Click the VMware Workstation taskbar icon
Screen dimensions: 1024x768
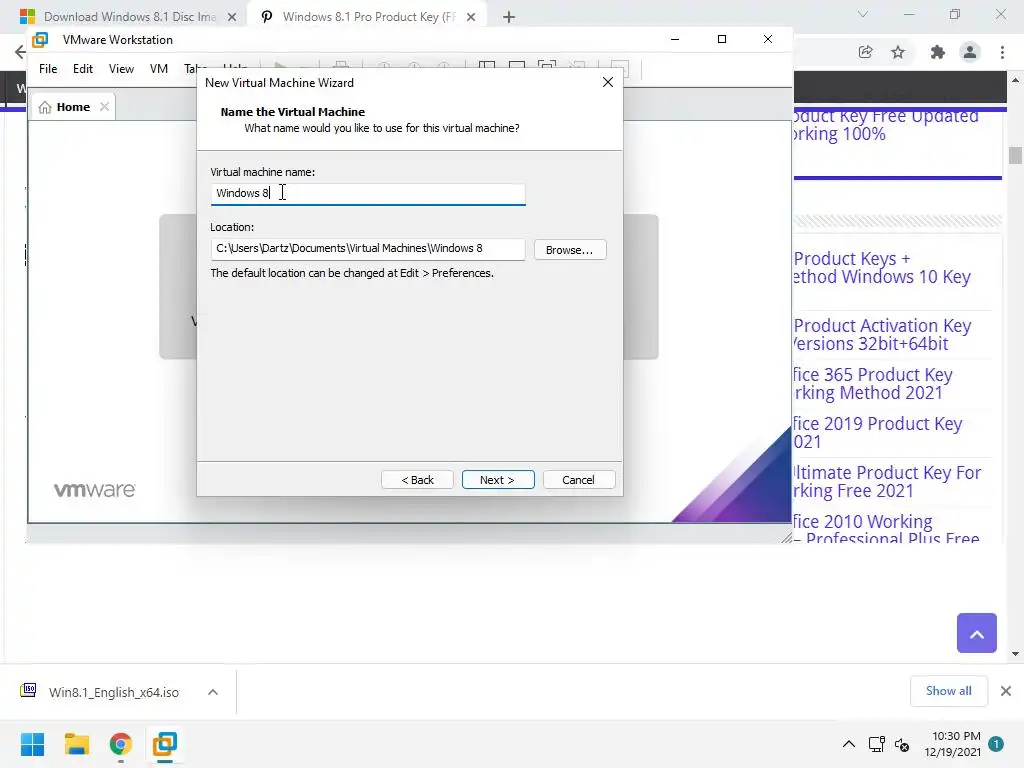coord(165,744)
